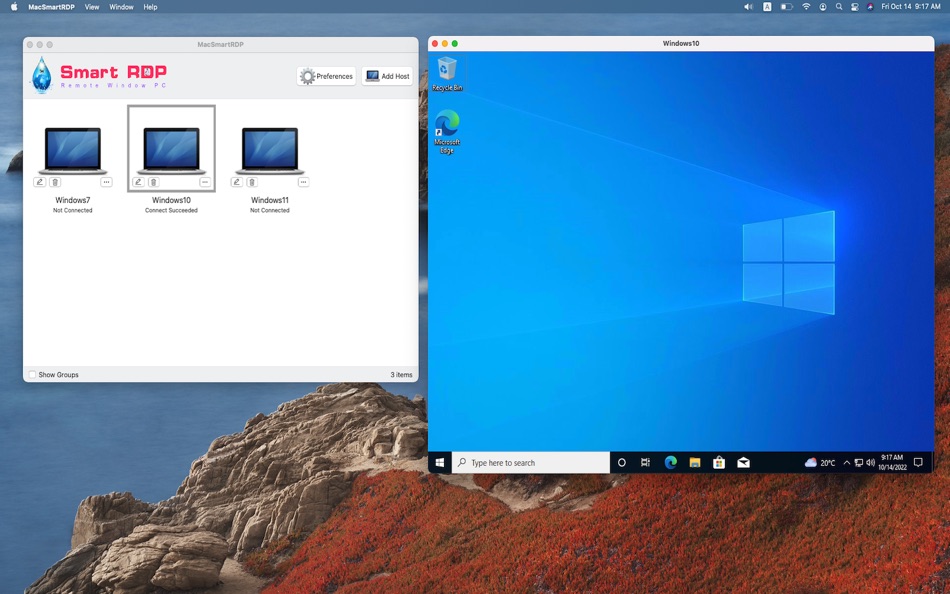Show hidden tray icons chevron

click(x=846, y=462)
